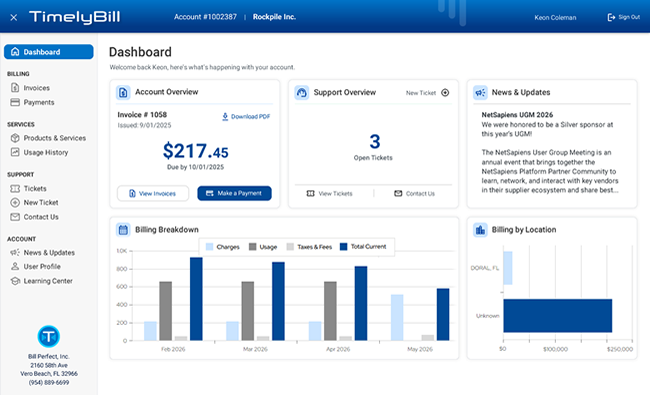Click the Bill Perfect round T logo
Image resolution: width=650 pixels, height=395 pixels.
49,337
